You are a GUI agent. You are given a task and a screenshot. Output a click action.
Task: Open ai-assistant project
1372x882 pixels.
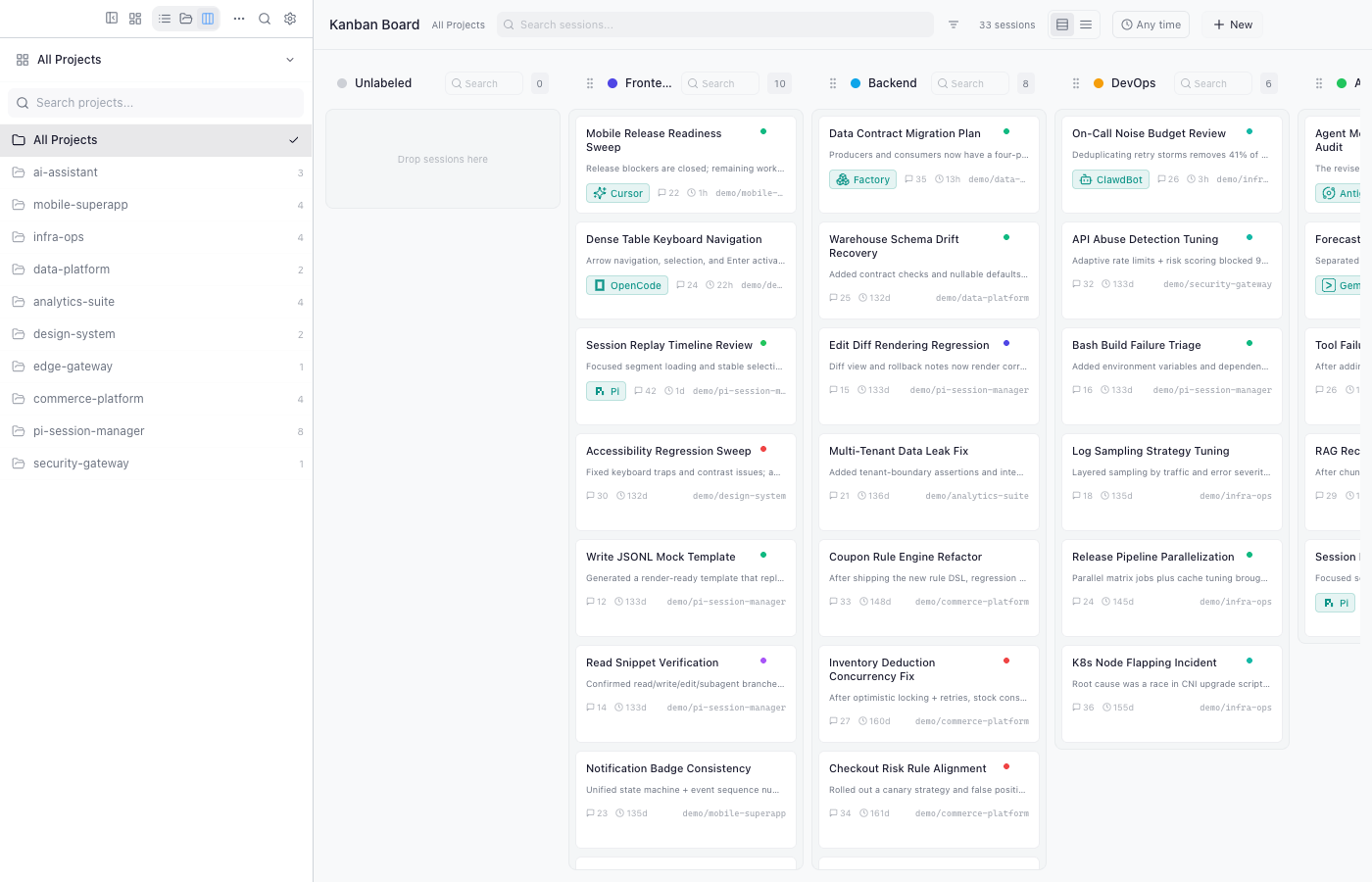tap(156, 172)
